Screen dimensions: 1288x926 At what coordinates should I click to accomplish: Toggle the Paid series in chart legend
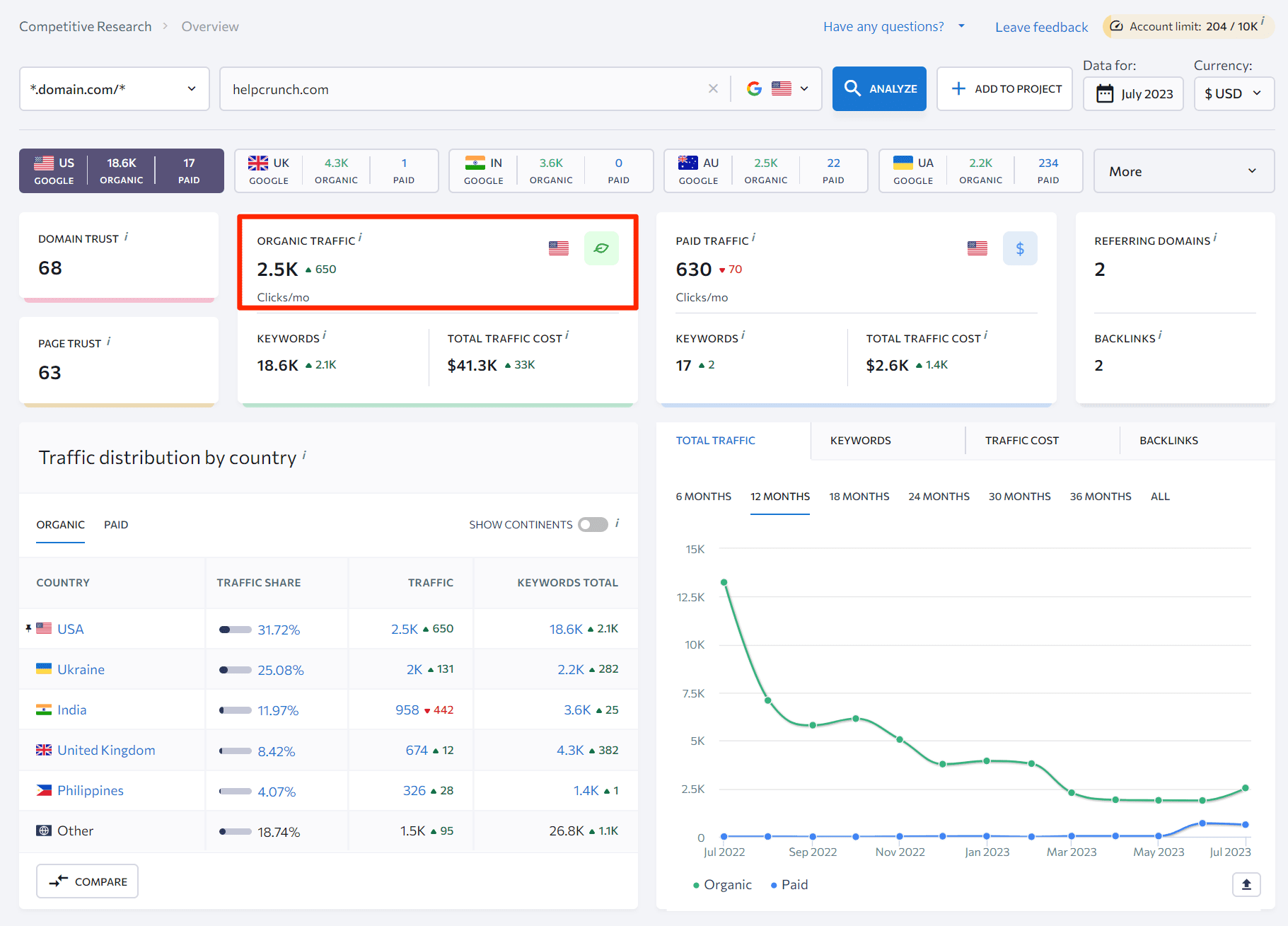[789, 884]
